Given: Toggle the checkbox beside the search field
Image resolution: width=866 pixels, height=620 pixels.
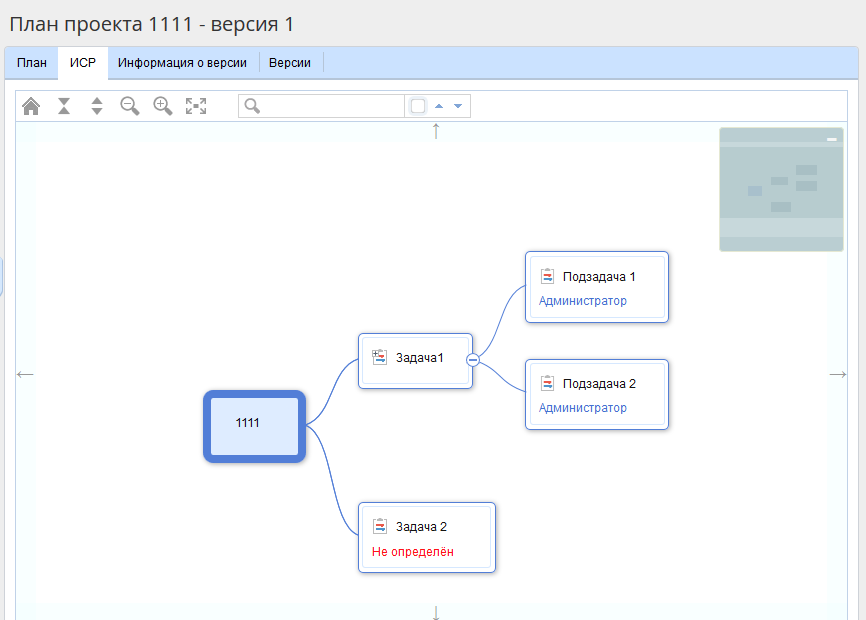Looking at the screenshot, I should coord(418,106).
